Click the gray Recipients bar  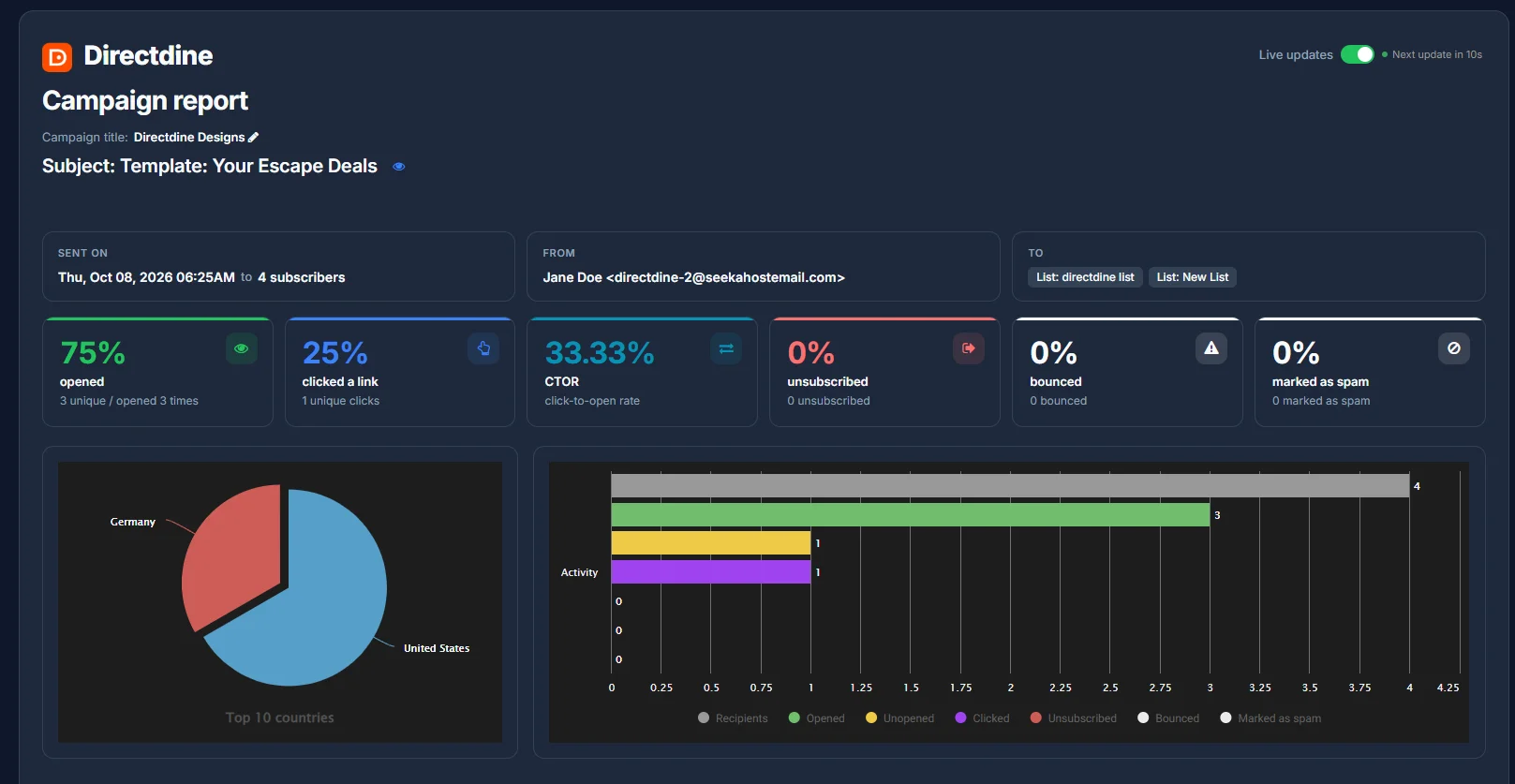1010,486
